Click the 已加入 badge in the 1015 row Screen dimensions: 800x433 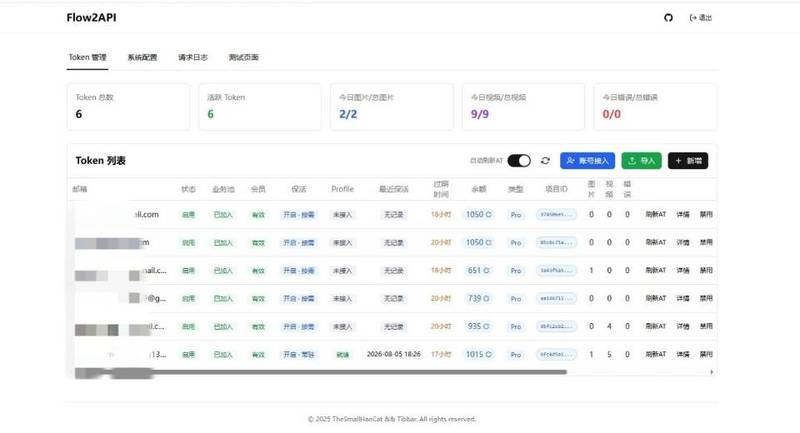(223, 354)
